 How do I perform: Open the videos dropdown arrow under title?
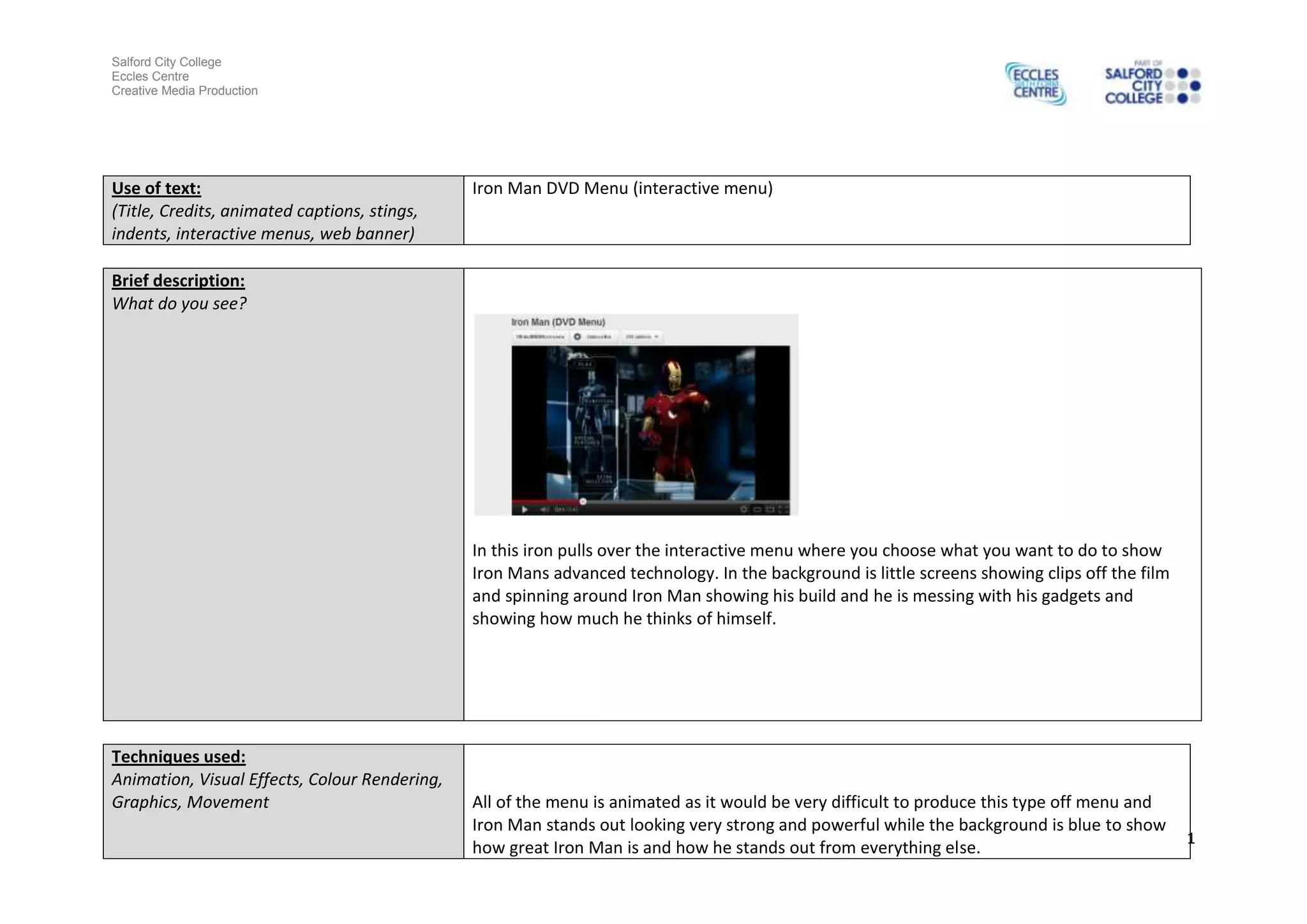point(656,336)
